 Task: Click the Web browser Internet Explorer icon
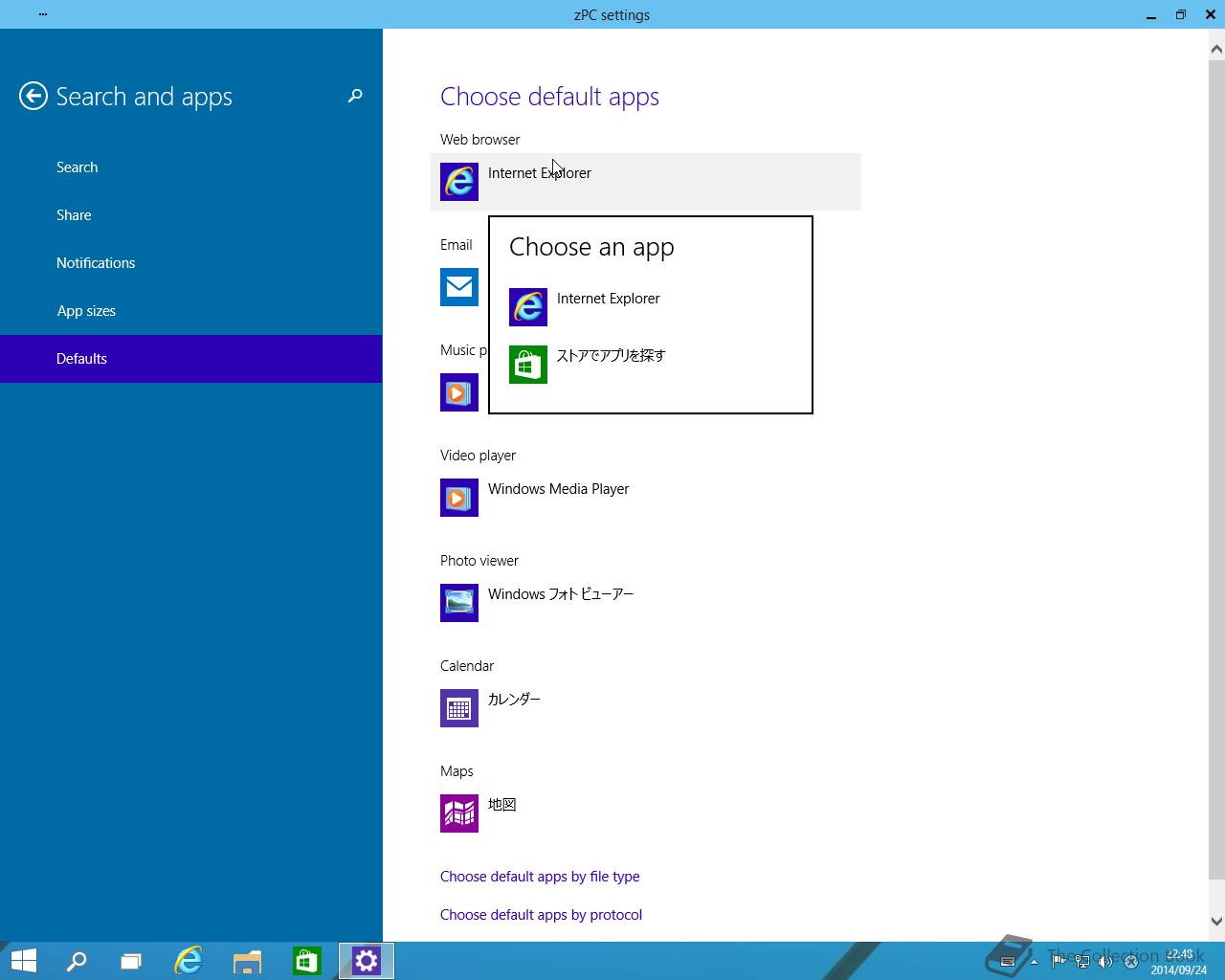coord(459,182)
